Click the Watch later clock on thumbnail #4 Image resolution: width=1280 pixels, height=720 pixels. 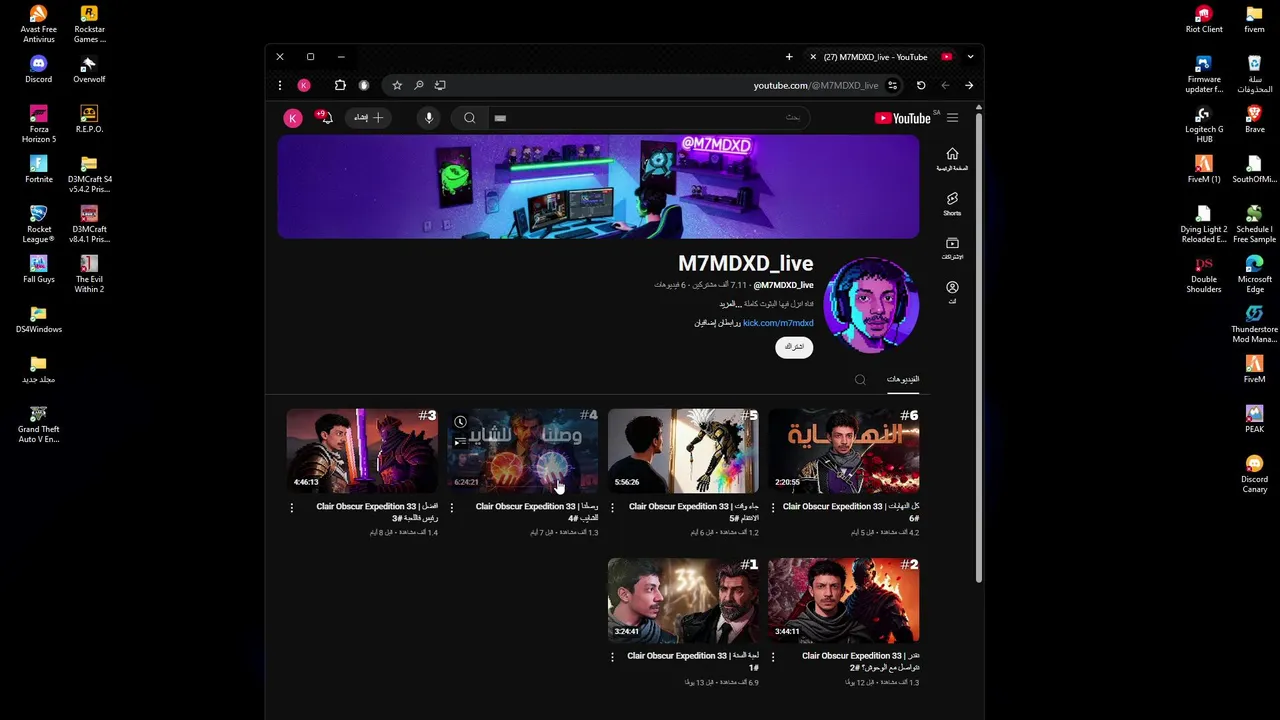[460, 422]
